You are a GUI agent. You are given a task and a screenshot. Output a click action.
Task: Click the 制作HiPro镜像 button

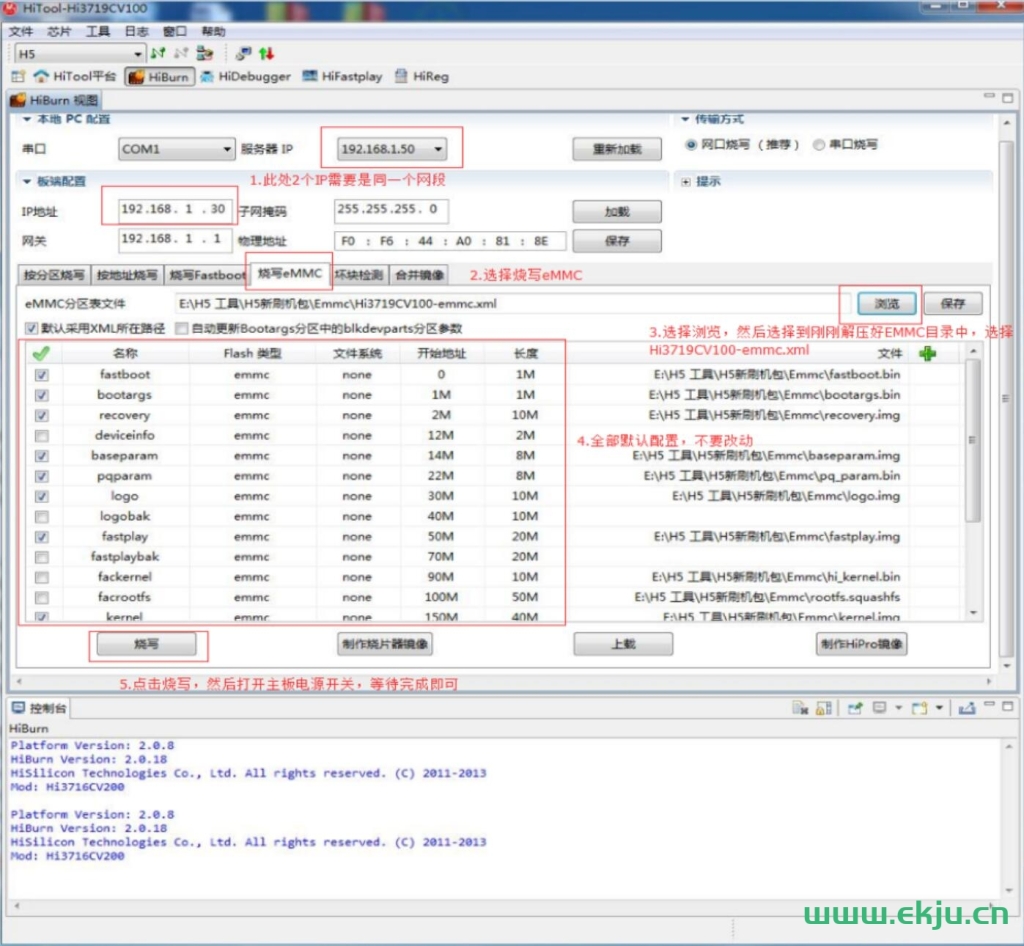861,644
